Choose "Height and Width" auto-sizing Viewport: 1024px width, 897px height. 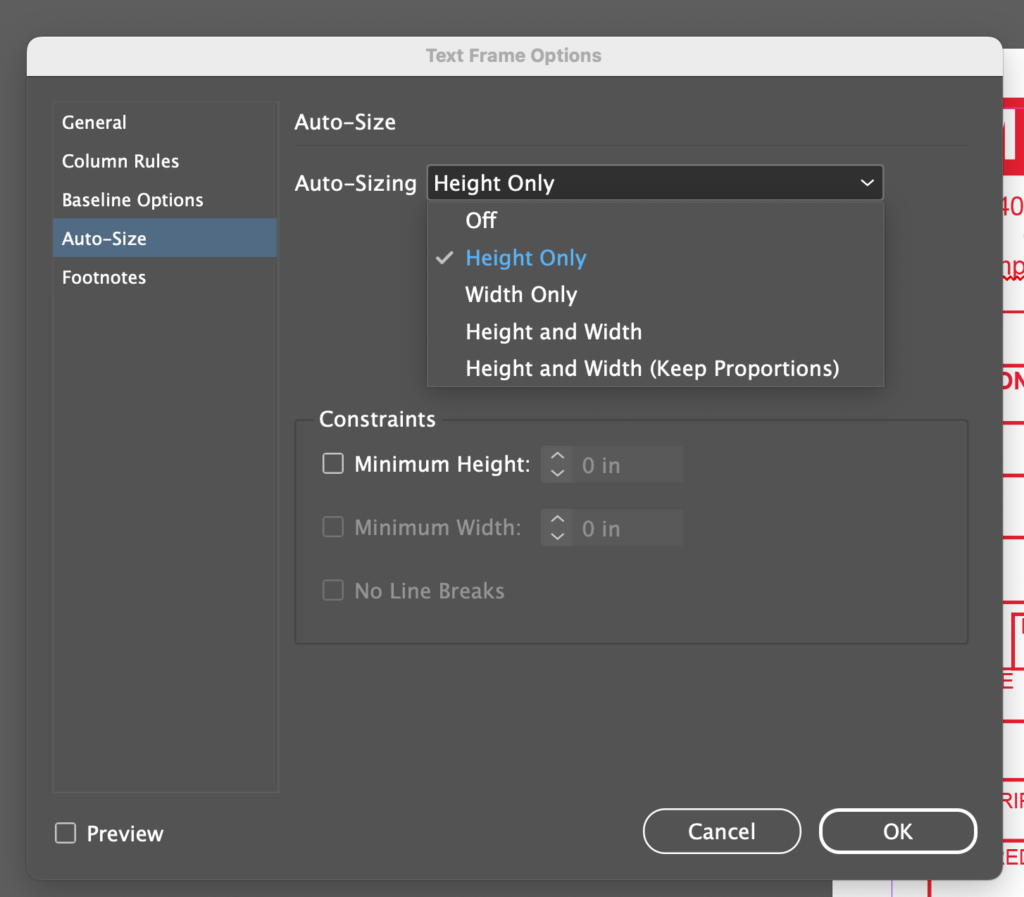point(553,331)
